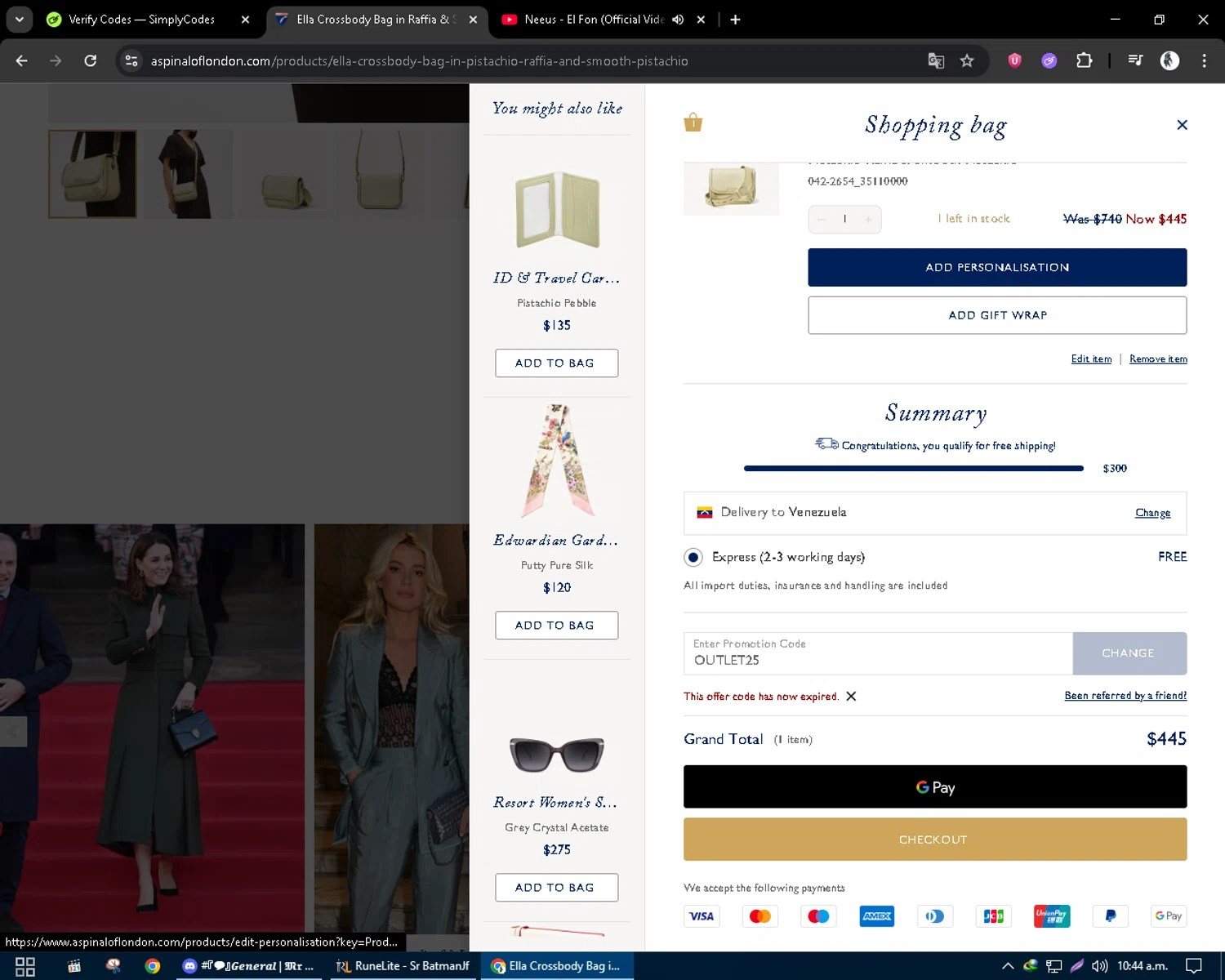Screen dimensions: 1225x980
Task: Click the shopping bag icon
Action: pyautogui.click(x=693, y=122)
